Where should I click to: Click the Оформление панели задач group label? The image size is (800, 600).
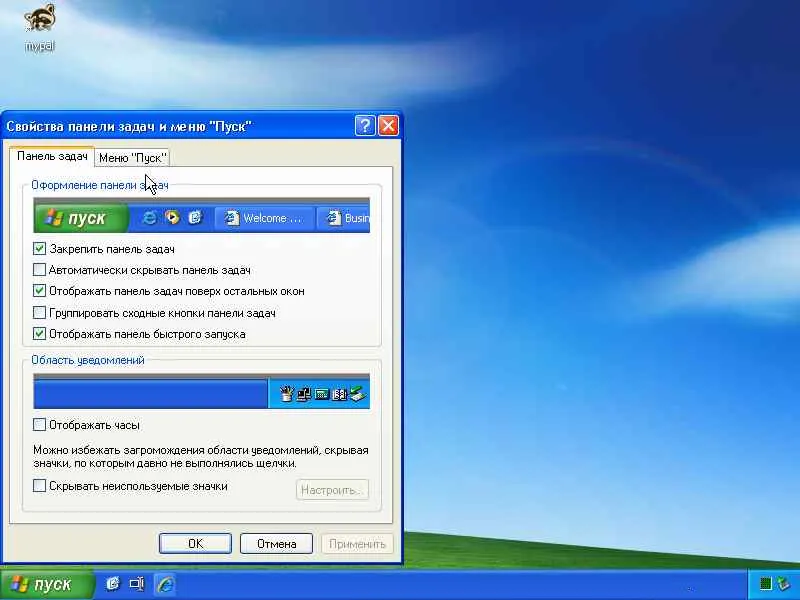point(100,185)
